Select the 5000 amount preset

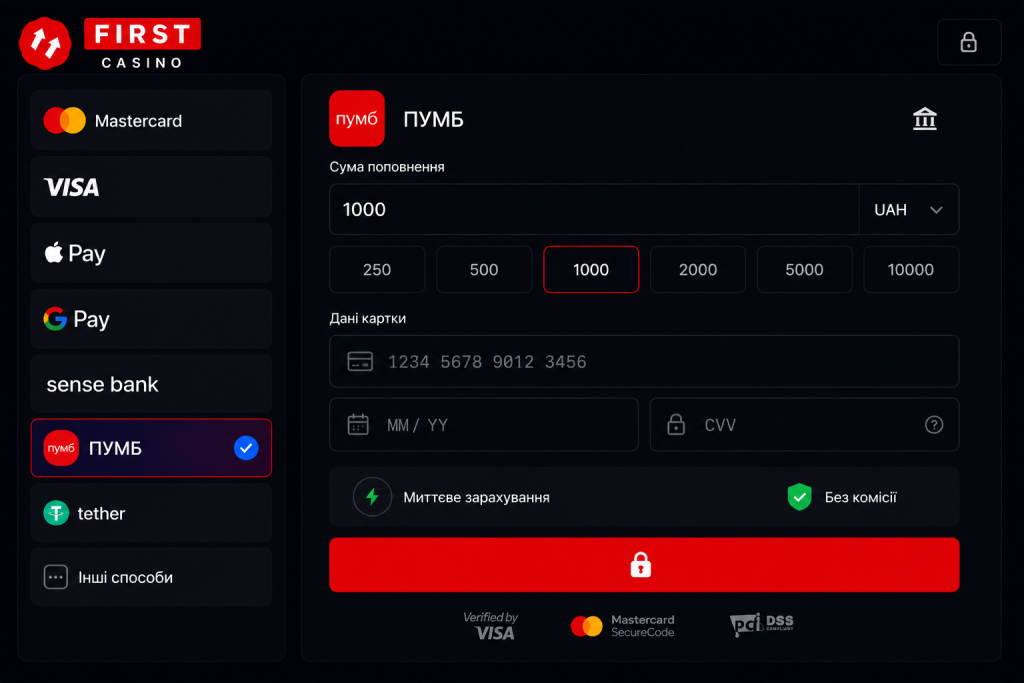(x=805, y=269)
